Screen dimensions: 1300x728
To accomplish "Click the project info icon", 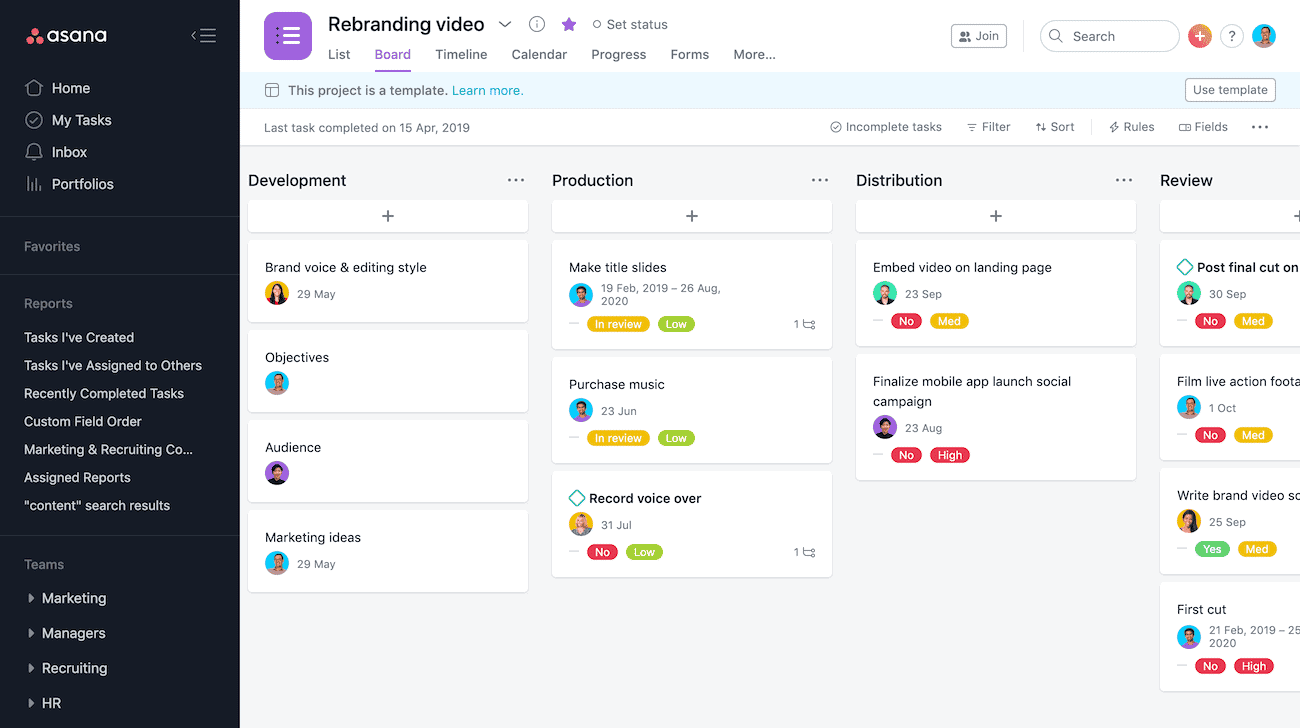I will pos(537,24).
